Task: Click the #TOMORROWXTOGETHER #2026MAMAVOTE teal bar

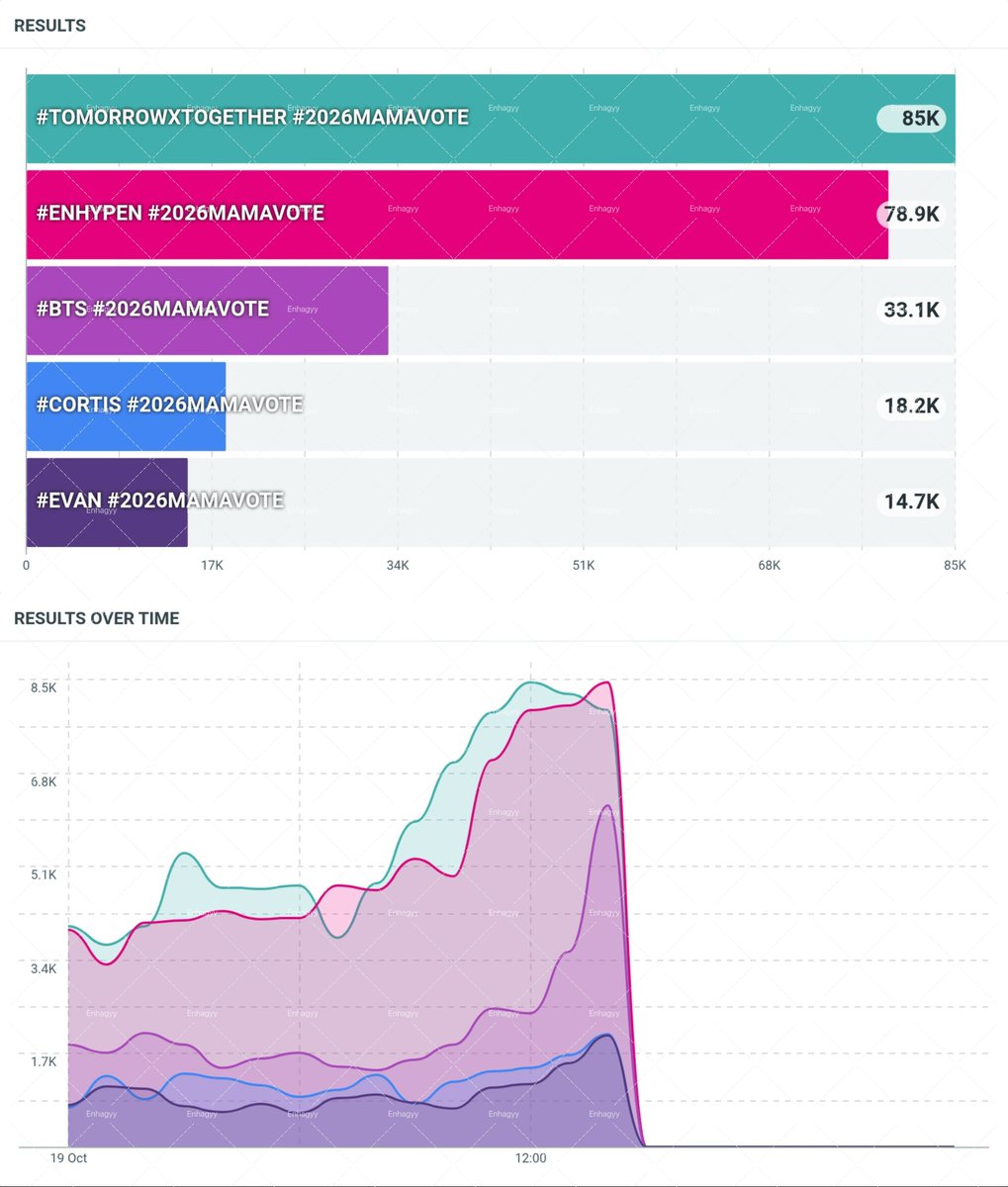Action: tap(491, 119)
